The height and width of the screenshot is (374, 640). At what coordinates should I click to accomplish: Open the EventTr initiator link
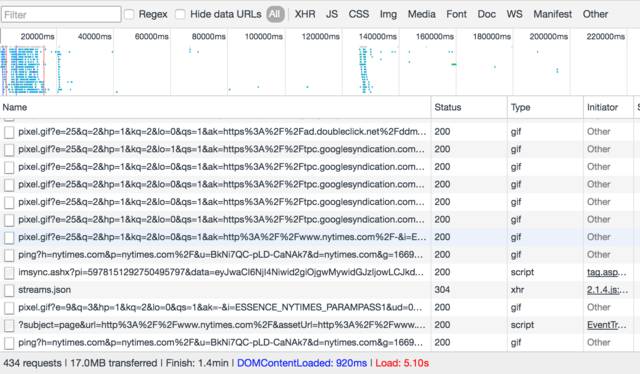607,325
